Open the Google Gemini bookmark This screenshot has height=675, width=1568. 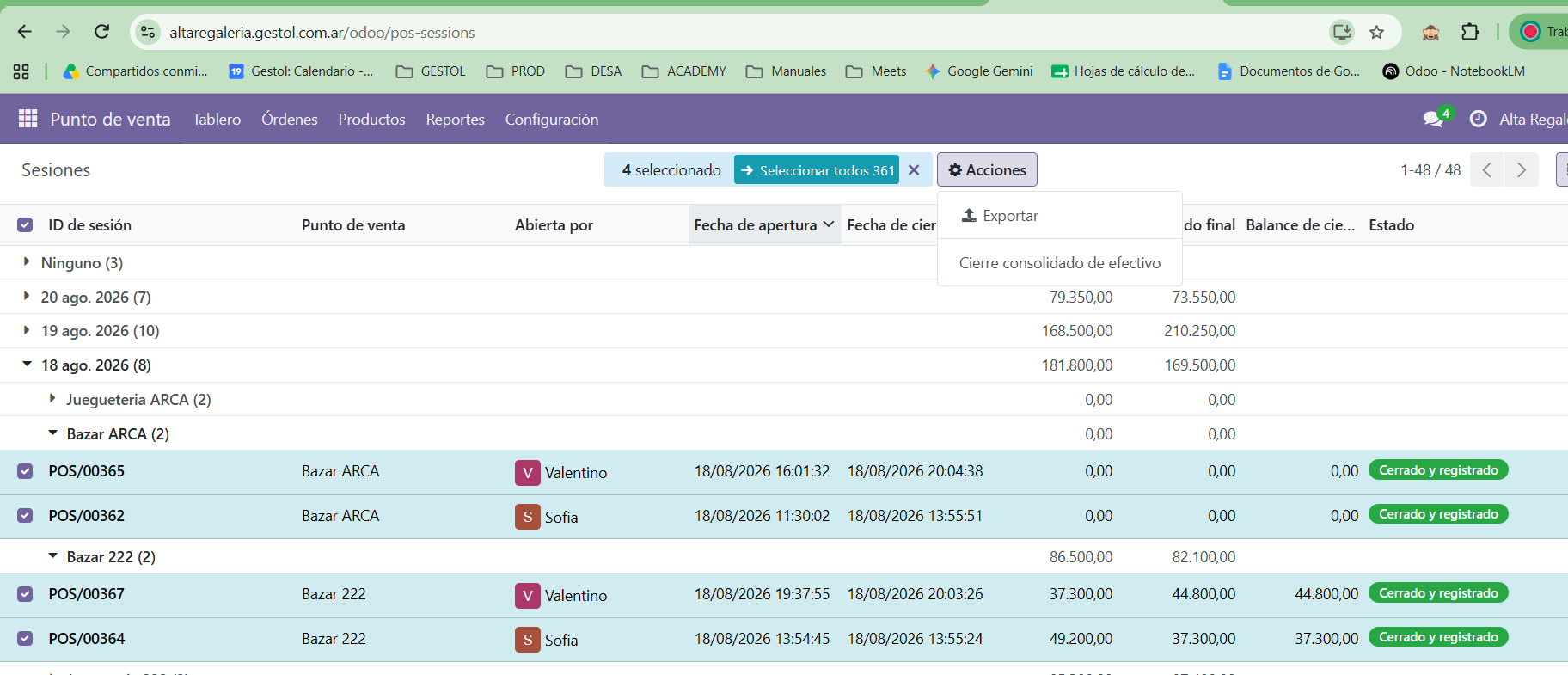coord(979,71)
